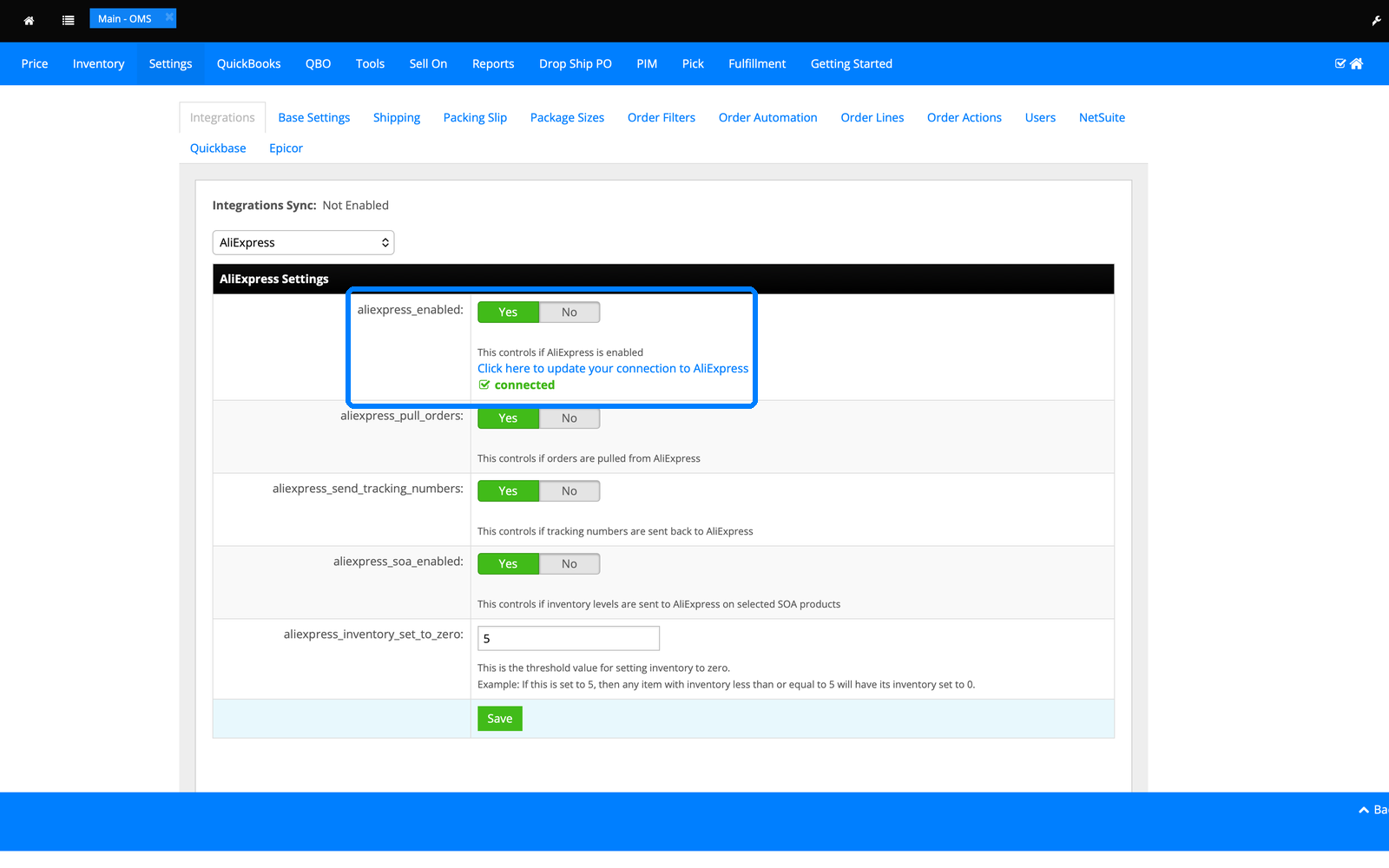The height and width of the screenshot is (868, 1389).
Task: Click the 'AliExpress Settings' header text
Action: (x=274, y=279)
